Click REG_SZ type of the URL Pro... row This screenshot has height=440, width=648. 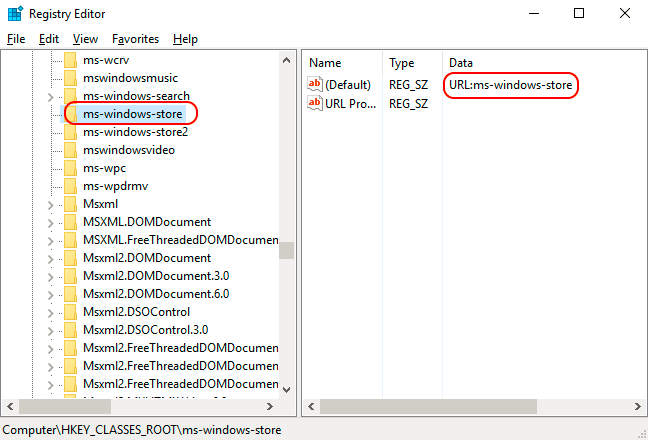click(408, 103)
